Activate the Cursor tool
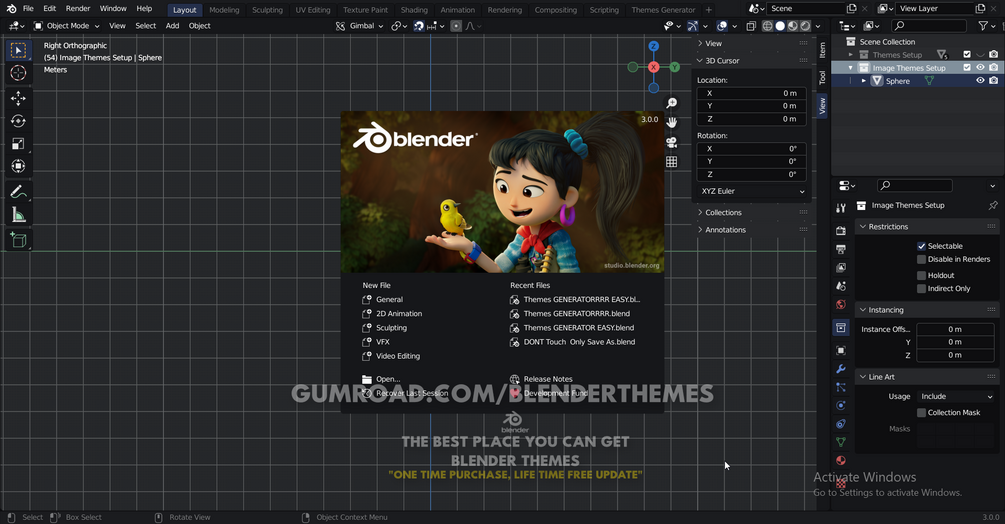This screenshot has height=524, width=1005. coord(18,73)
